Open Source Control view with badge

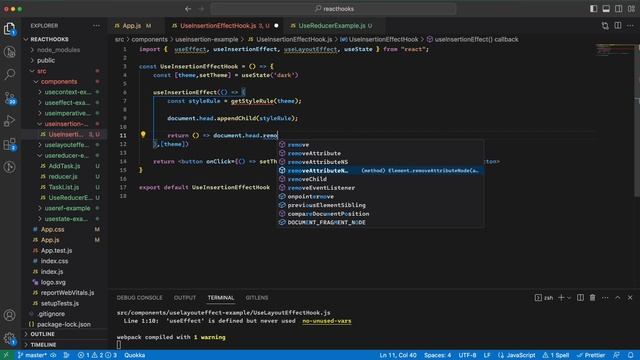pyautogui.click(x=9, y=98)
